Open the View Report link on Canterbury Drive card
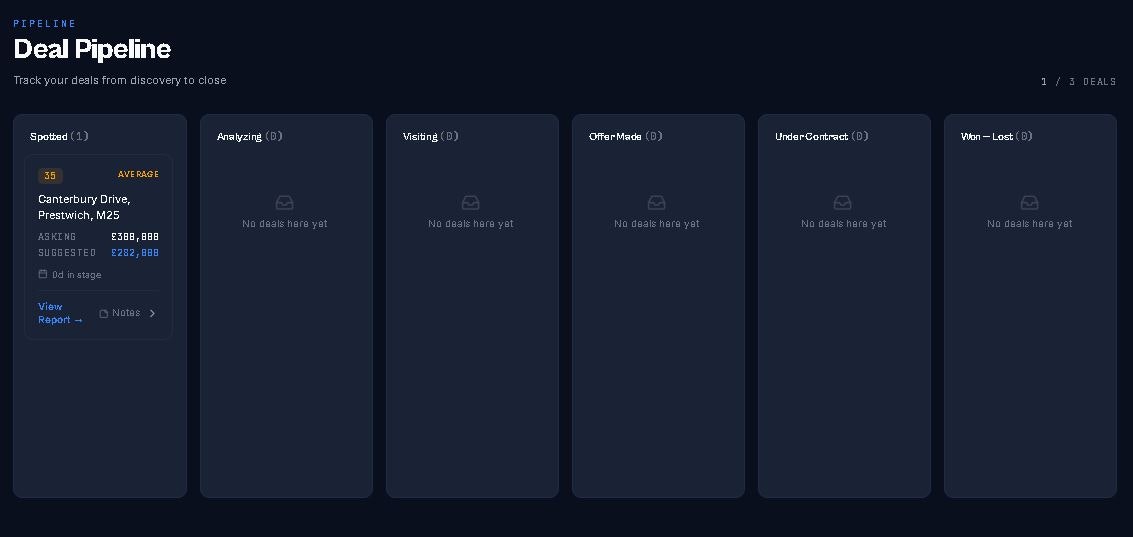The height and width of the screenshot is (537, 1133). pos(61,313)
